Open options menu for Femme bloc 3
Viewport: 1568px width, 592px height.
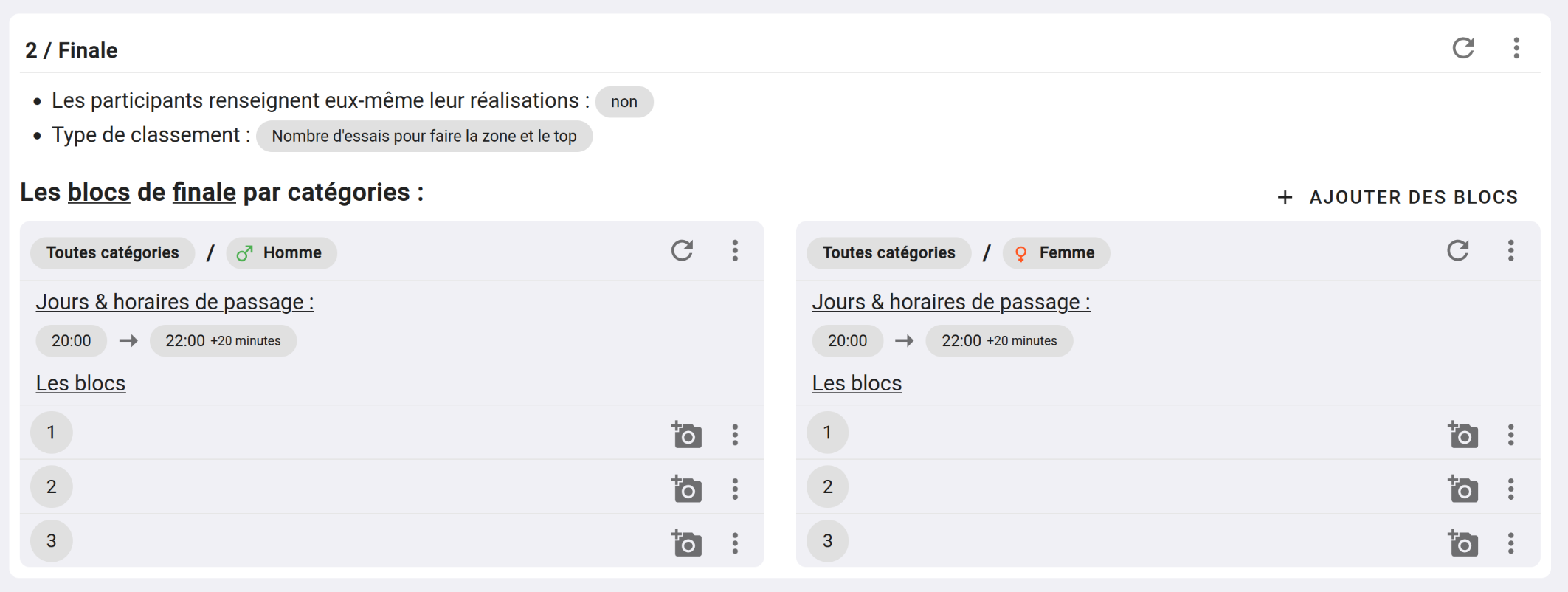[x=1511, y=543]
